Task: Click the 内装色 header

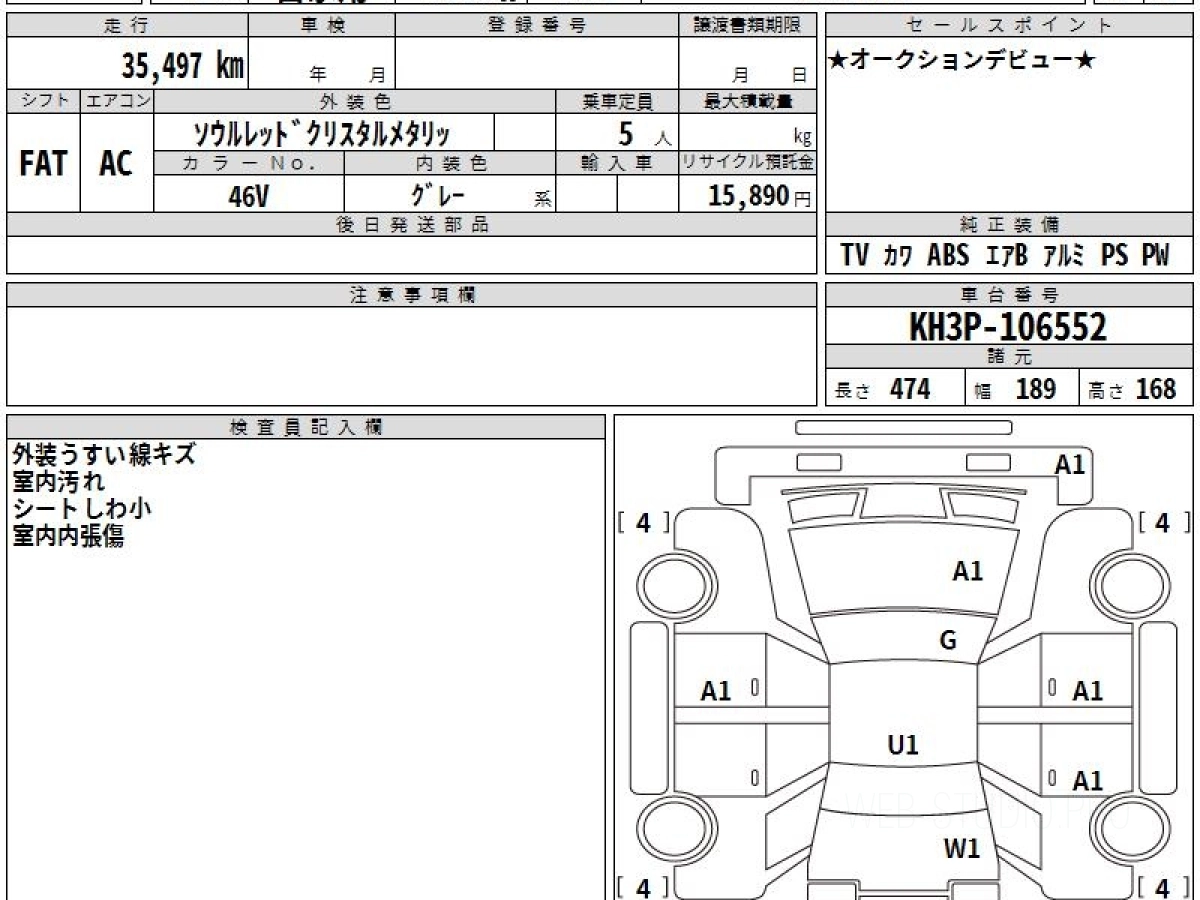Action: pos(450,163)
